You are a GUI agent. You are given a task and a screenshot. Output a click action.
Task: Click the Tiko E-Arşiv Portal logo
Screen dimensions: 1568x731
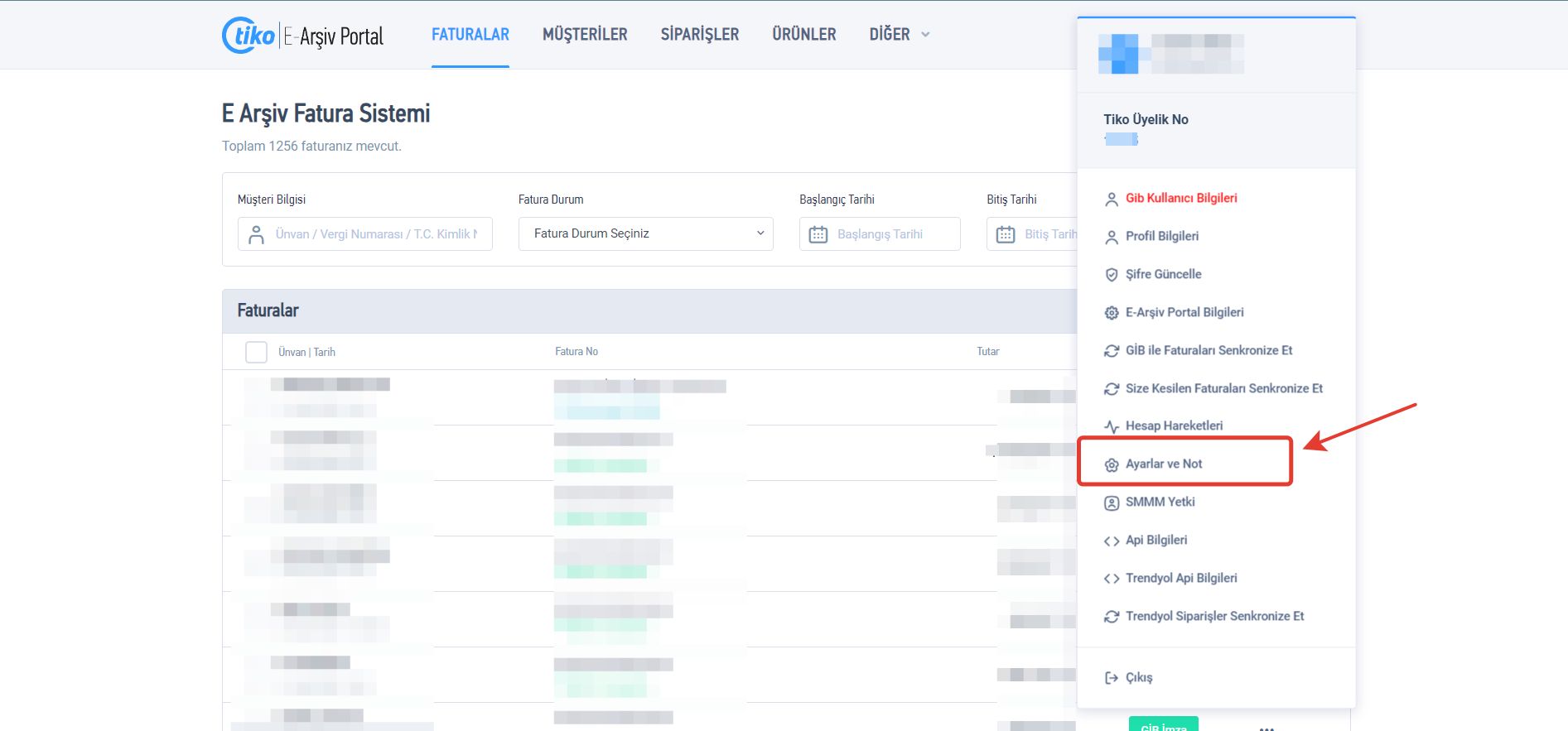coord(303,36)
